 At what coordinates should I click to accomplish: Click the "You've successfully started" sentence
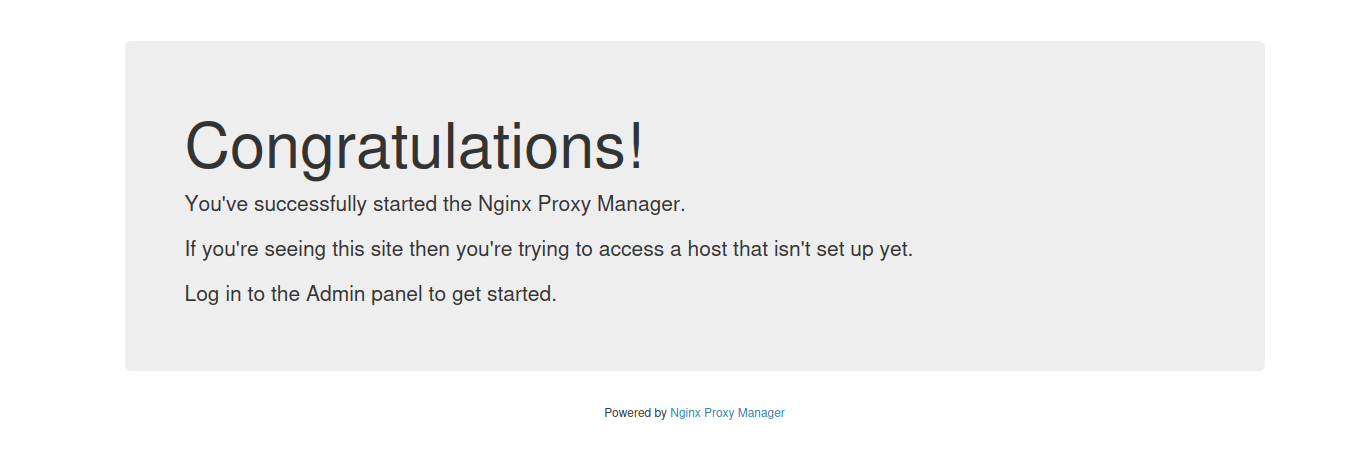click(435, 204)
